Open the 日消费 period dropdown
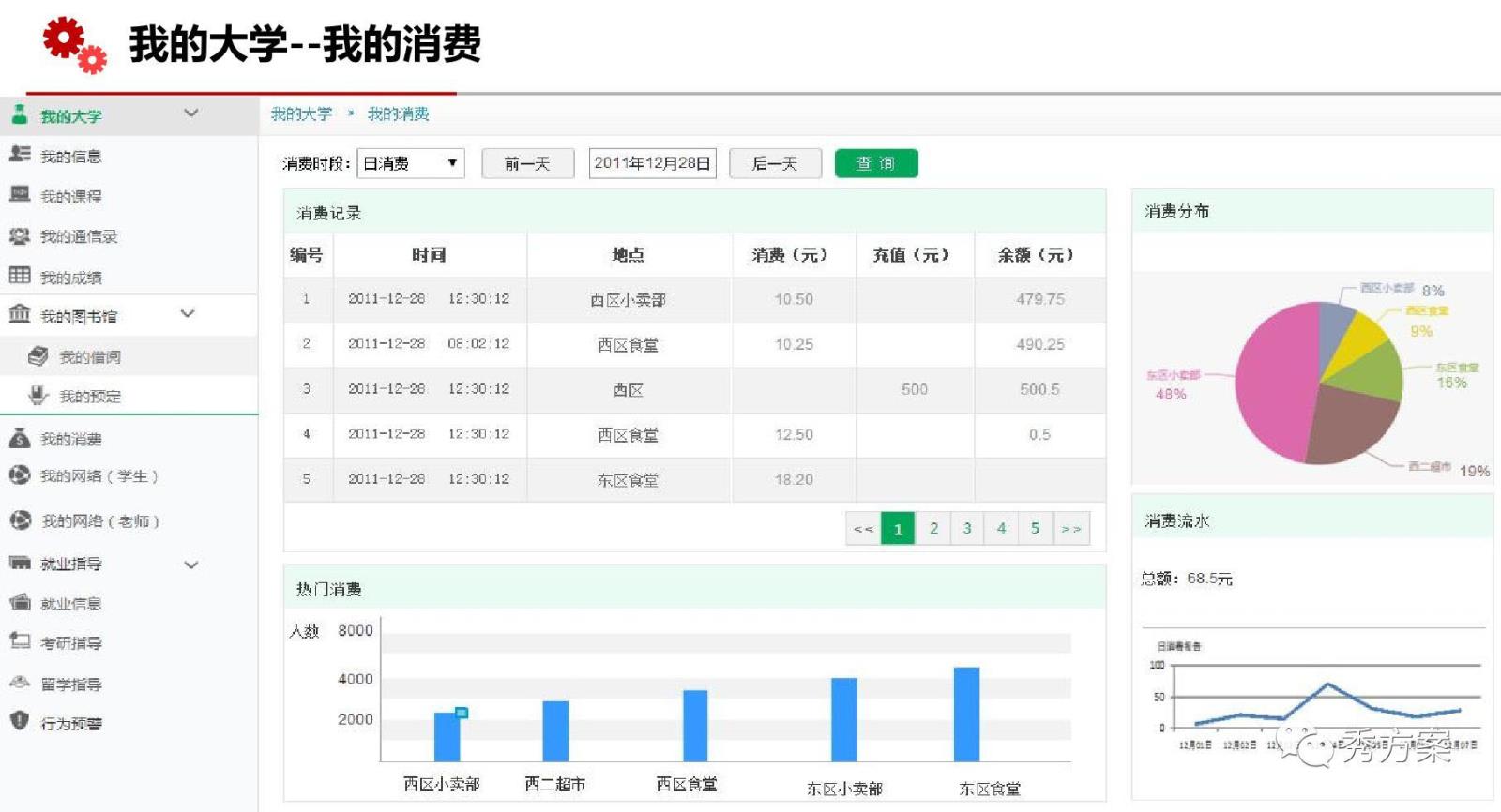This screenshot has height=812, width=1501. (x=411, y=163)
